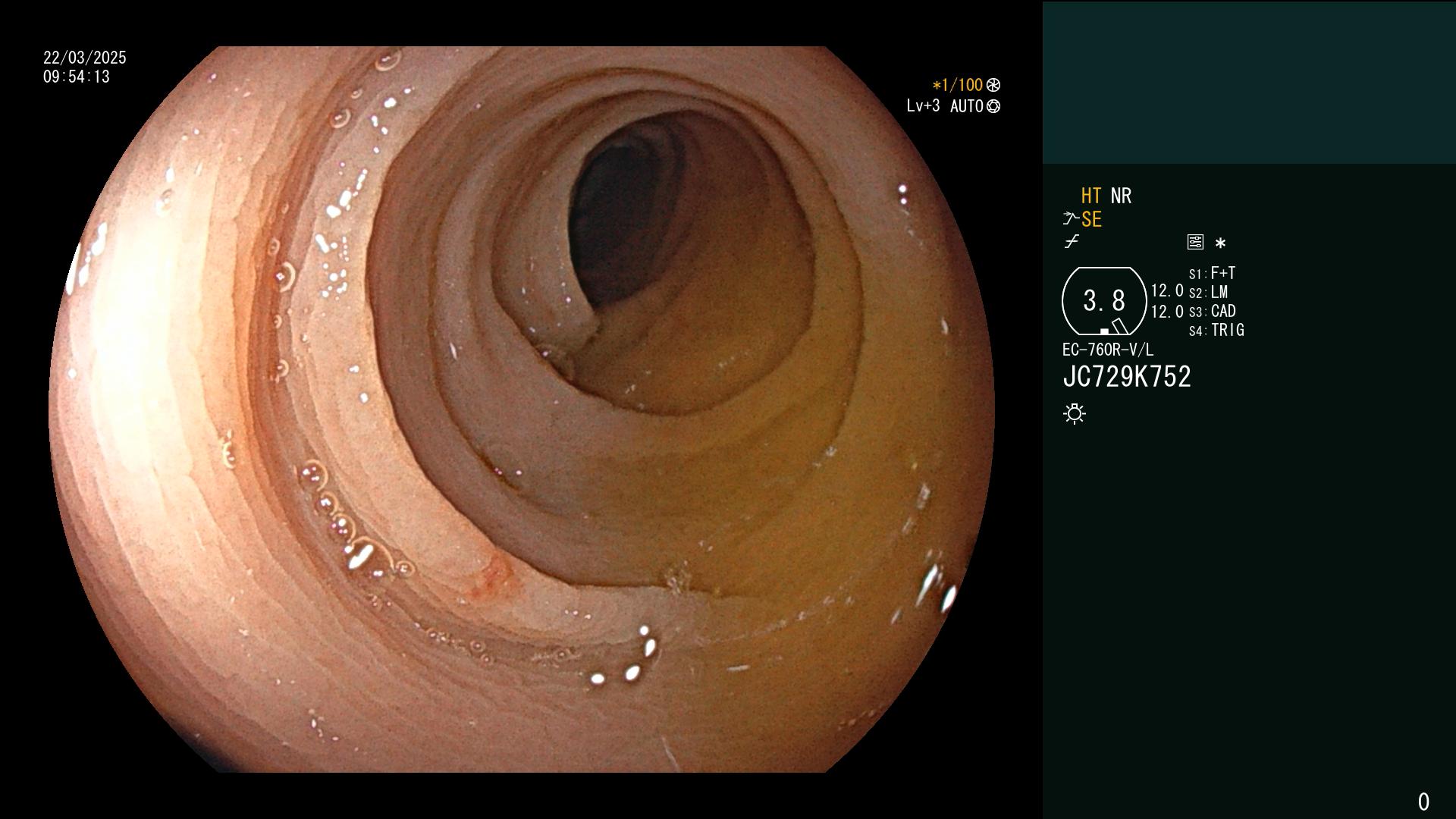
Task: Click the S2 LM switch assignment
Action: click(1208, 292)
